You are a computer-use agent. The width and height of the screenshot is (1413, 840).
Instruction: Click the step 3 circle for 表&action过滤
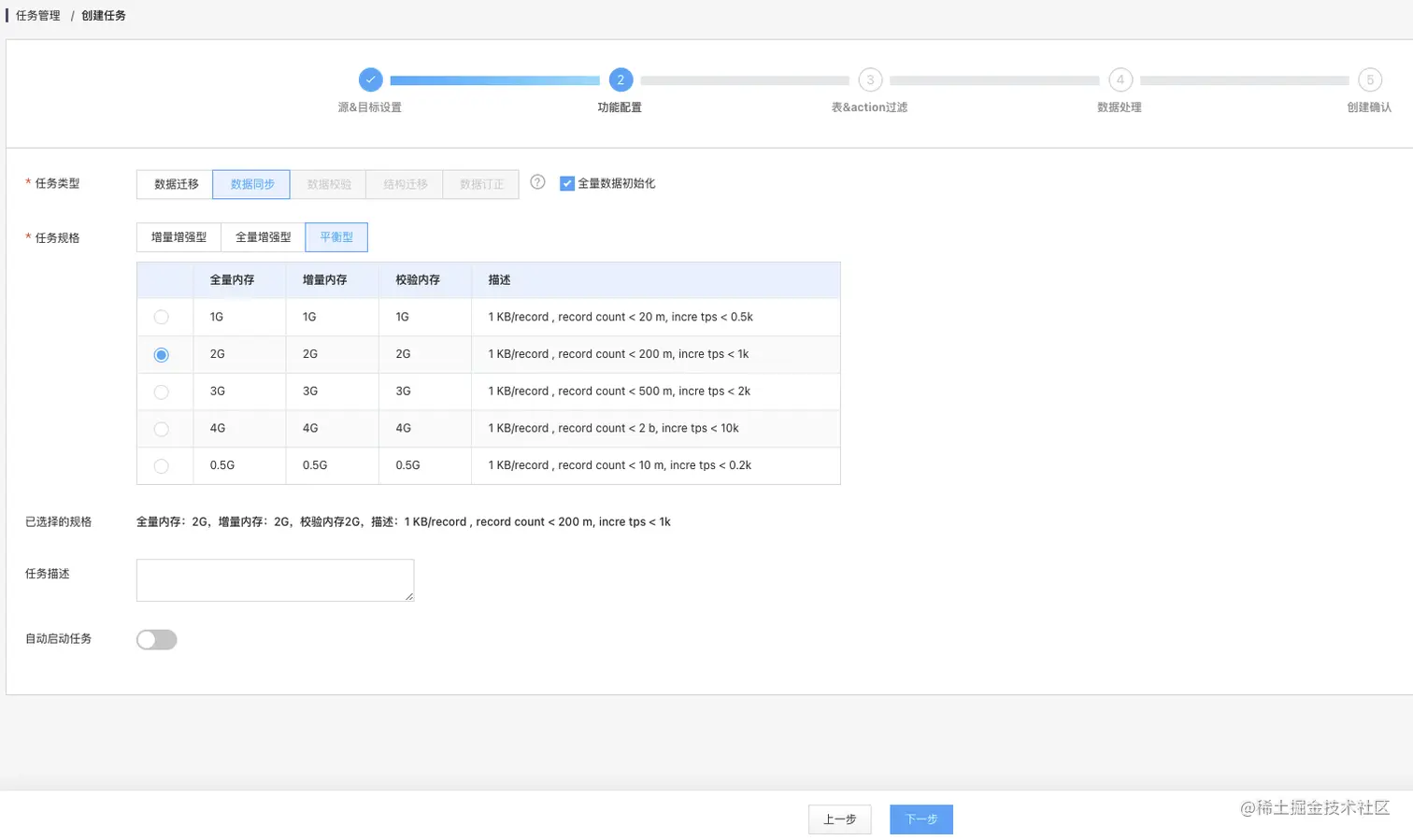point(870,80)
